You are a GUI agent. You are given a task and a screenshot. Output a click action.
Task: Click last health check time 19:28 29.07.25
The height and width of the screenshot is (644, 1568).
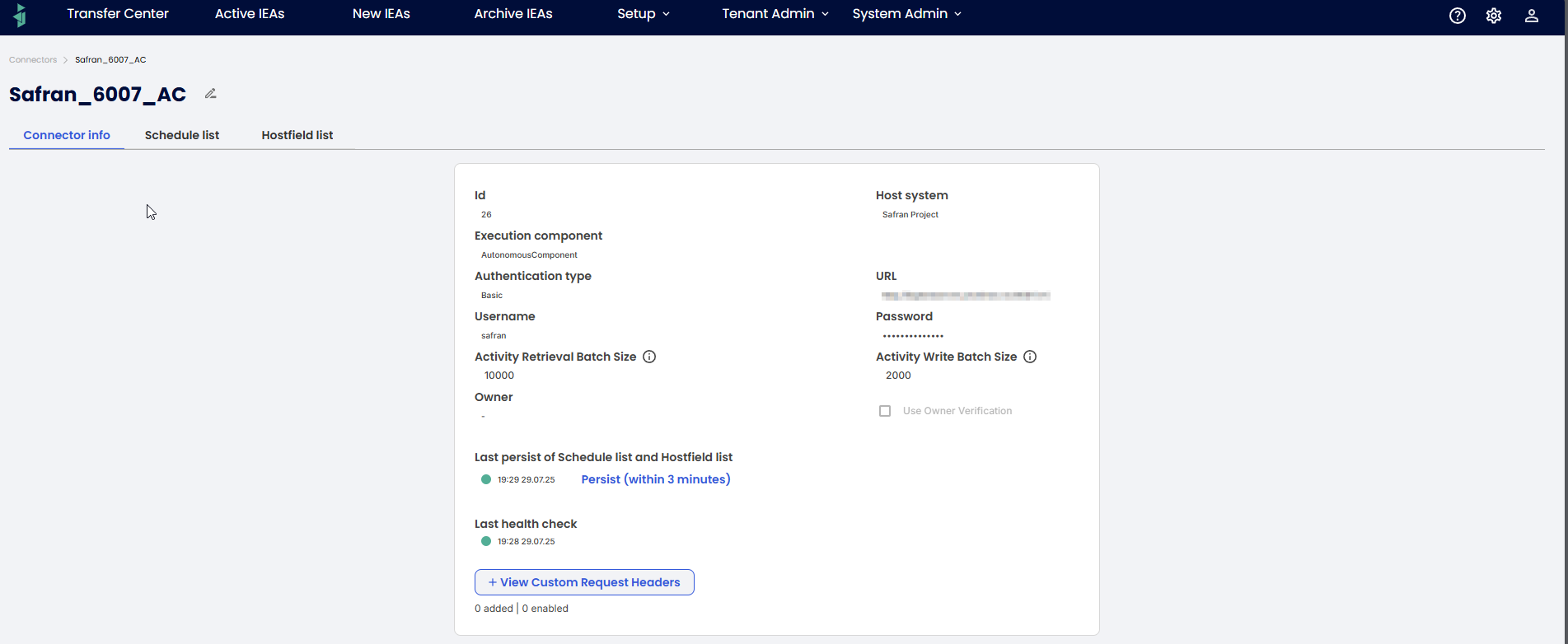pyautogui.click(x=527, y=542)
